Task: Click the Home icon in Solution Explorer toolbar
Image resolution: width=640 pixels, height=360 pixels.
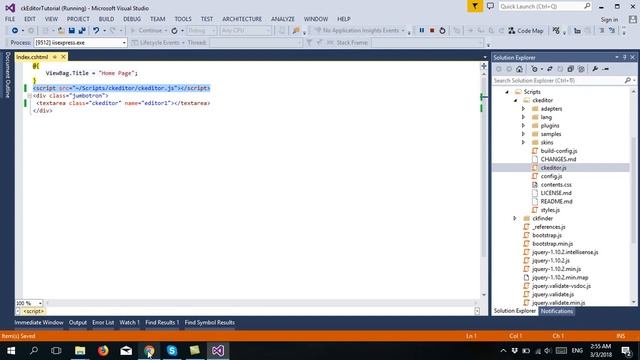Action: [x=519, y=69]
